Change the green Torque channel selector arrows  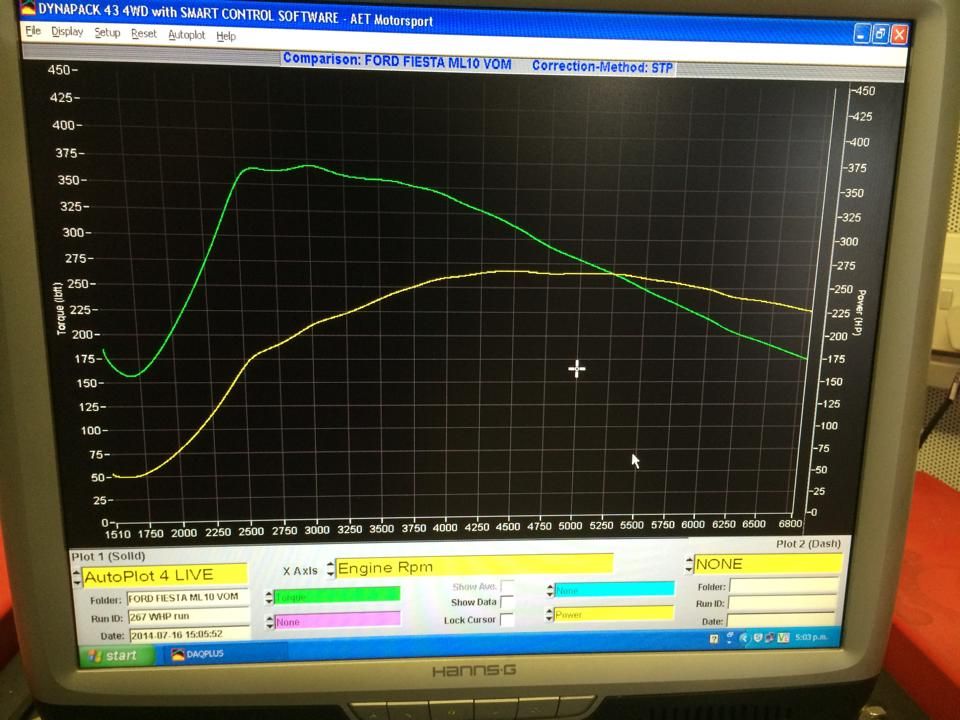pyautogui.click(x=269, y=597)
